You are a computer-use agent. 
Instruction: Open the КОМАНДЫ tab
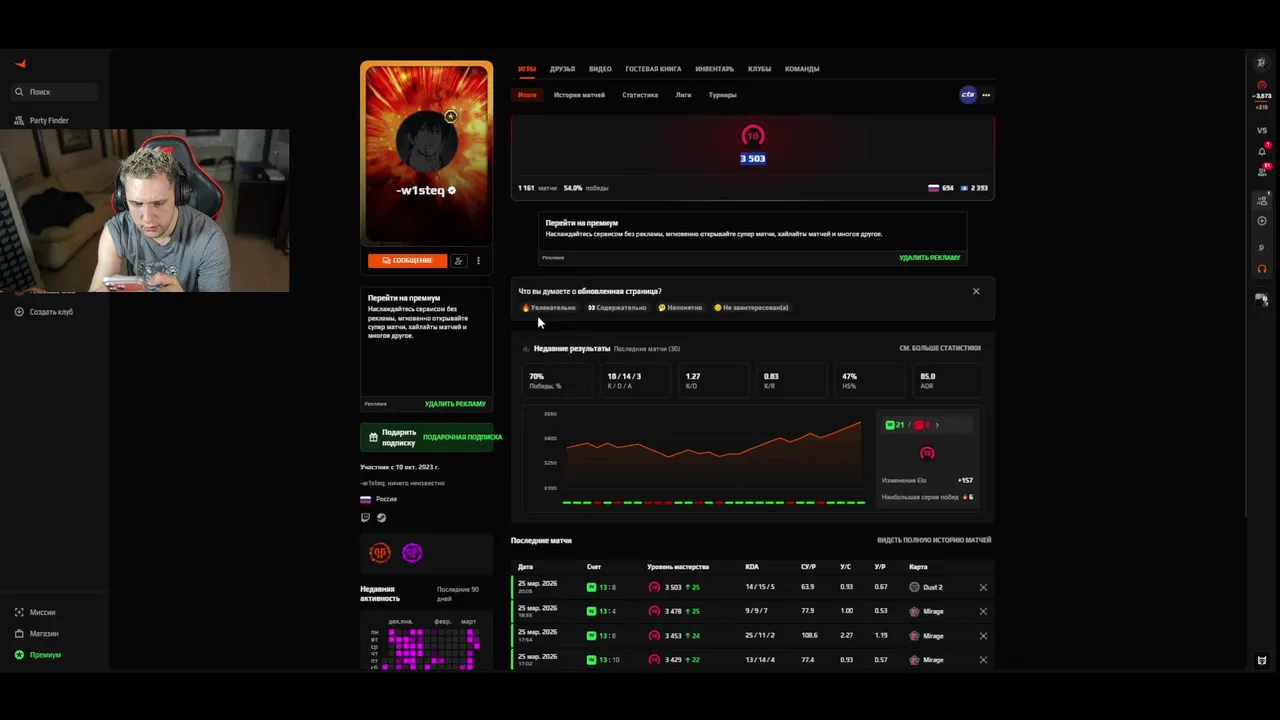(x=802, y=69)
